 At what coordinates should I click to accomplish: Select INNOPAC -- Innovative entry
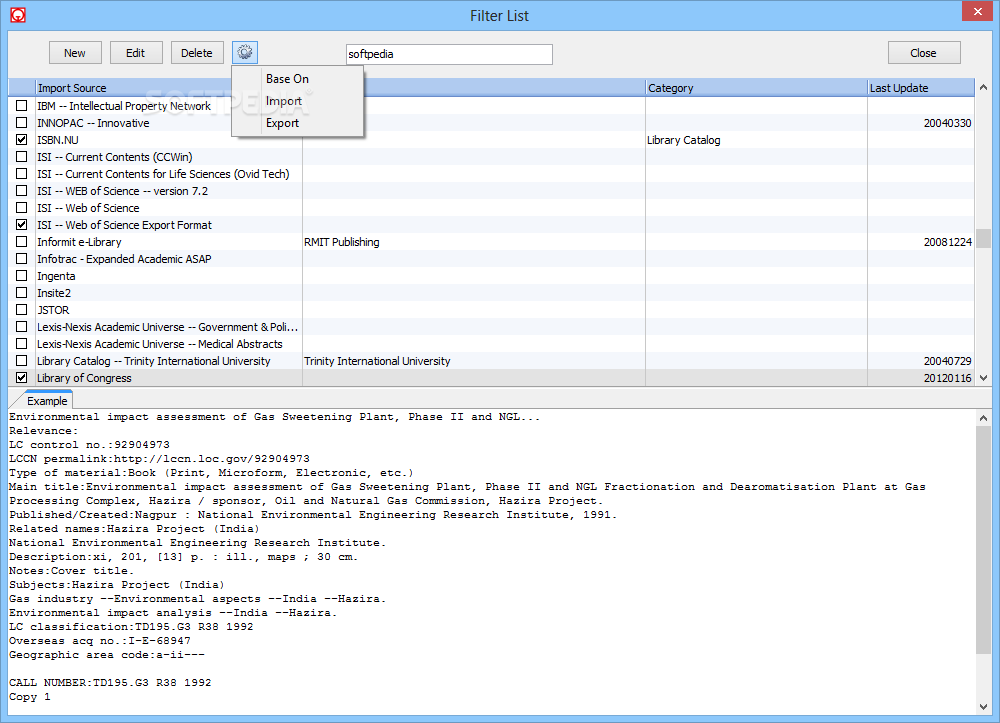pos(93,123)
